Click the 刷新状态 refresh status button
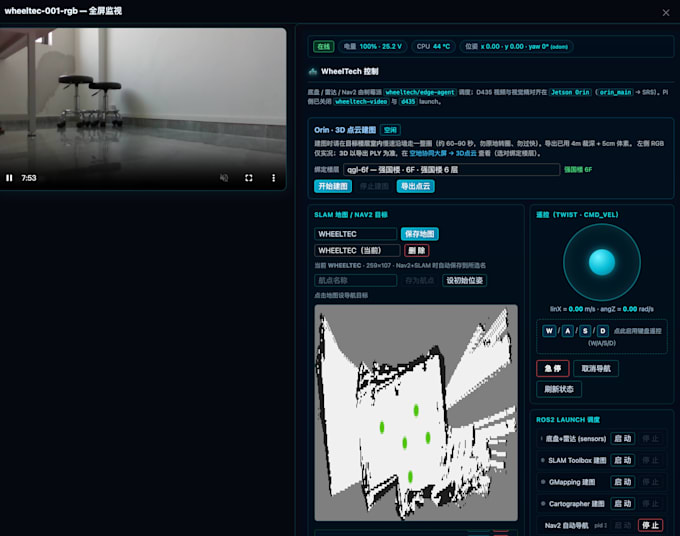This screenshot has width=680, height=536. [559, 389]
